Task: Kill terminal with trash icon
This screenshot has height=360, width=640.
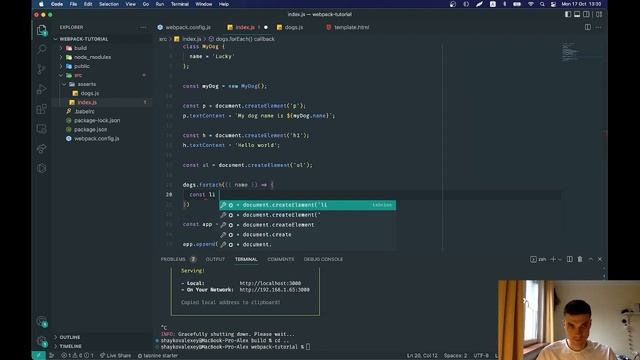Action: coord(580,259)
